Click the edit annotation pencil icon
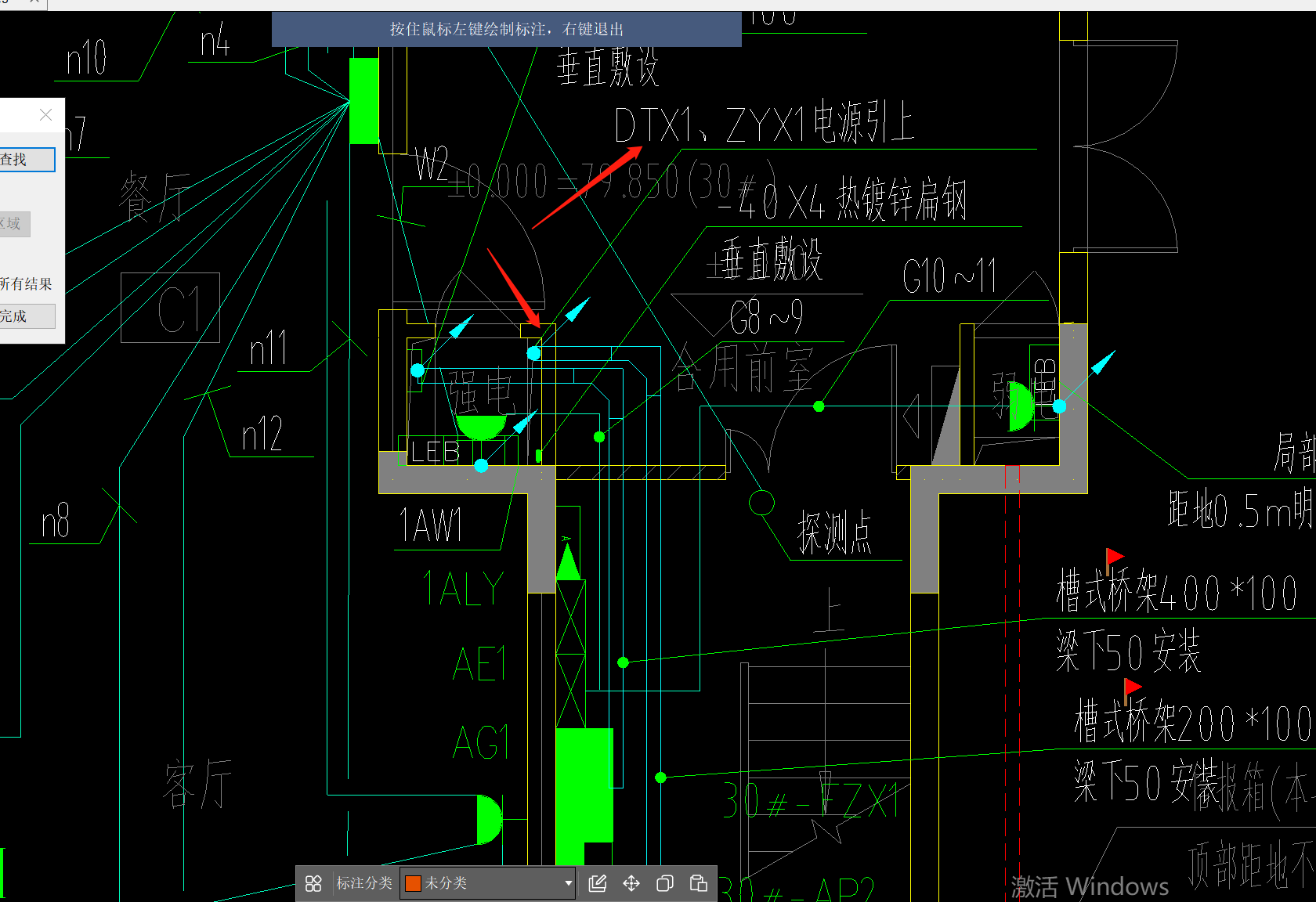1316x902 pixels. tap(598, 883)
